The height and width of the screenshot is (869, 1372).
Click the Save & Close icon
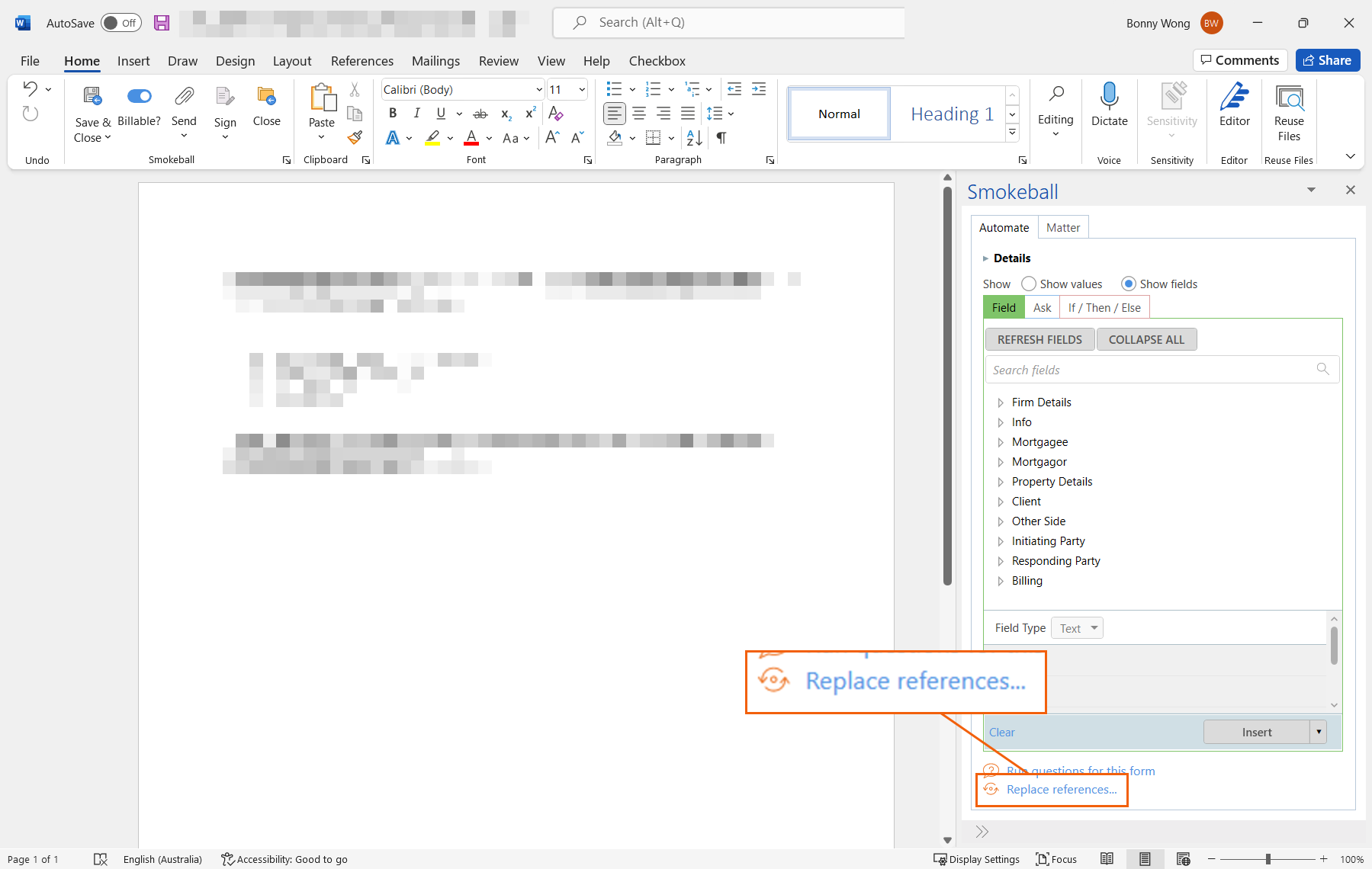tap(92, 96)
